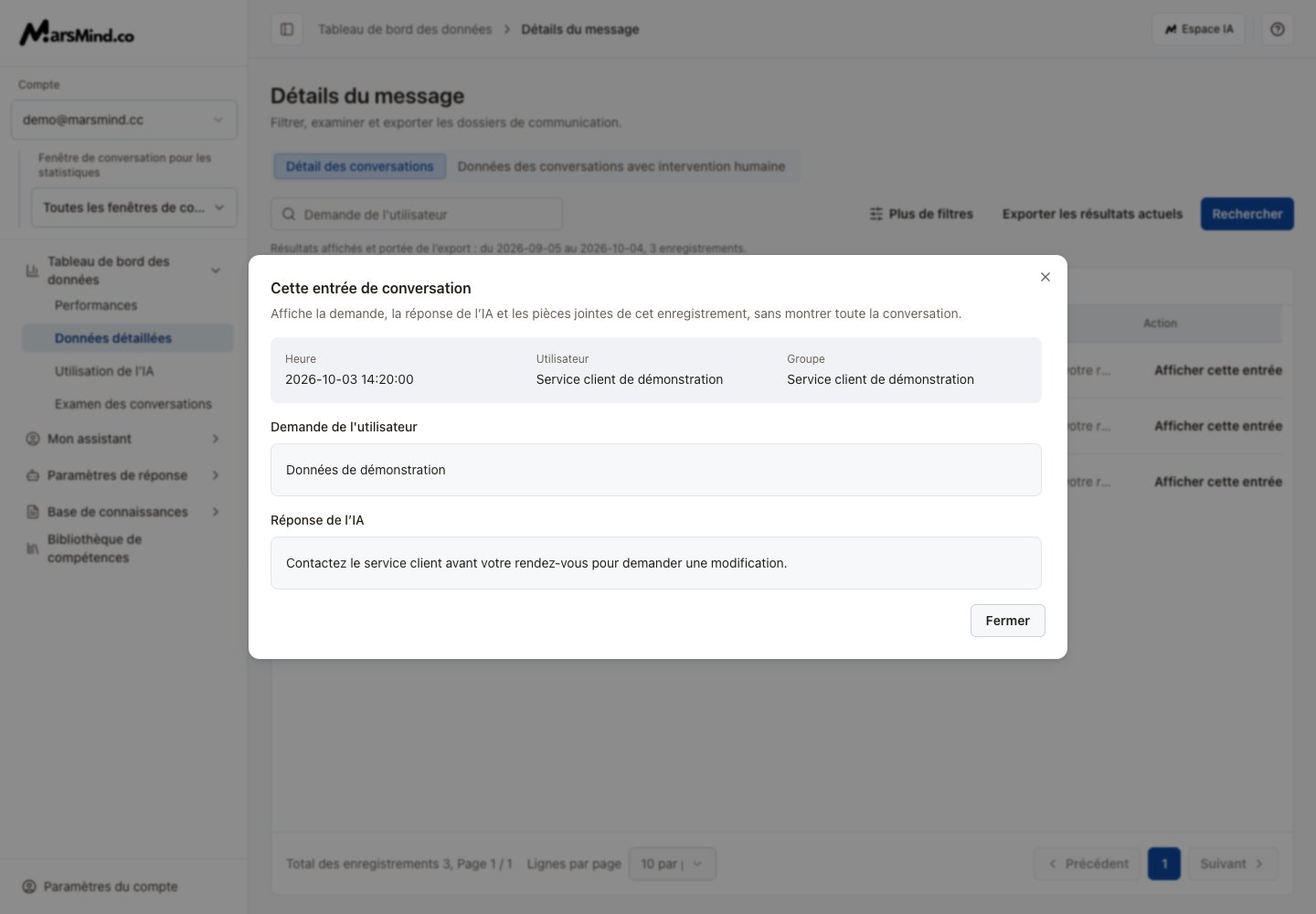Image resolution: width=1316 pixels, height=914 pixels.
Task: Toggle the sidebar panel icon
Action: point(287,29)
